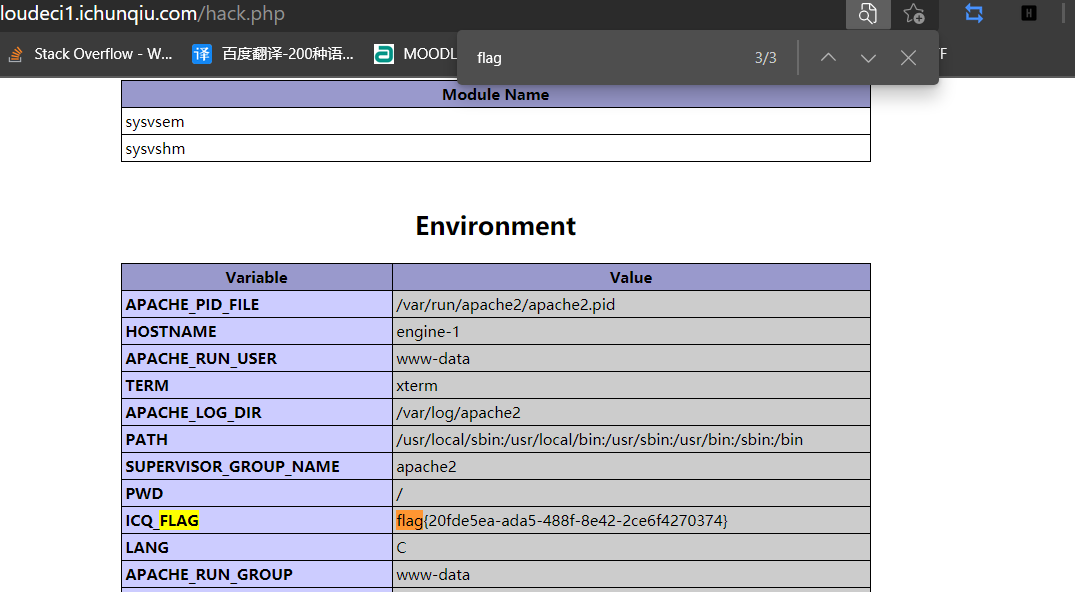Image resolution: width=1075 pixels, height=592 pixels.
Task: Click the PATH variable cell
Action: [256, 439]
